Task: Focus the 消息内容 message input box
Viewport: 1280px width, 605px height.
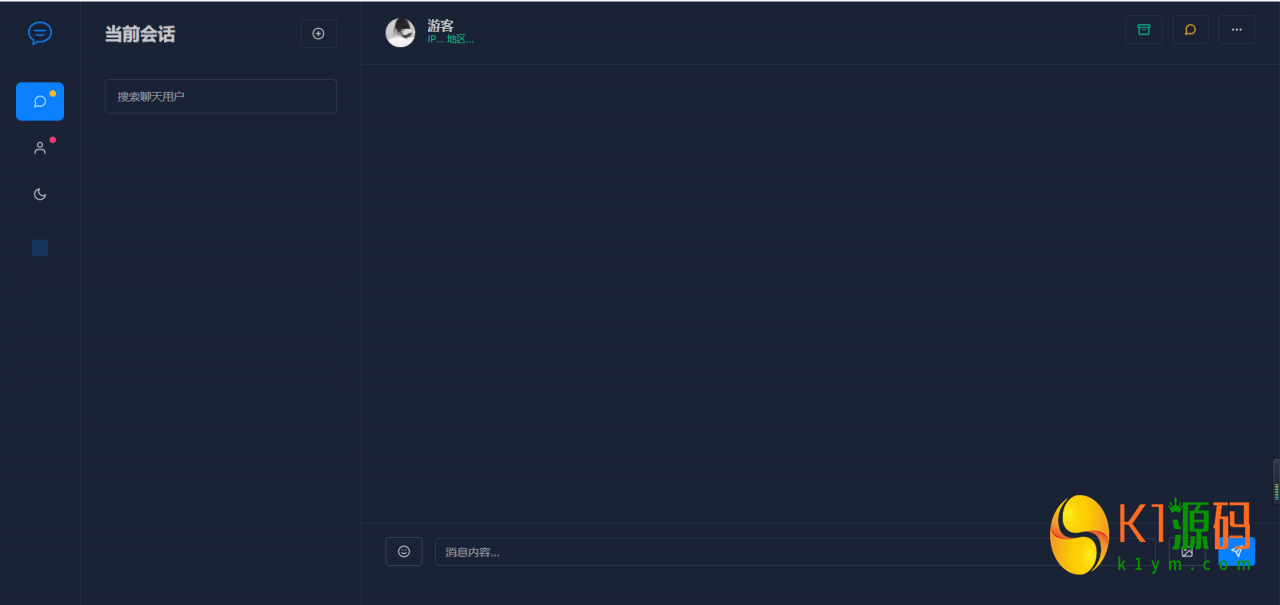Action: (x=795, y=552)
